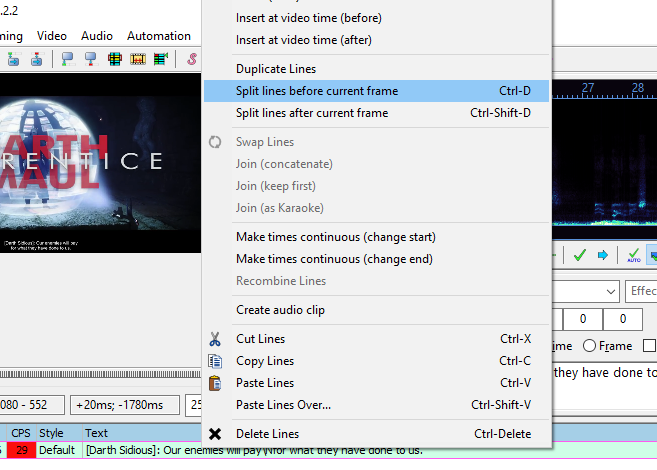Select Create audio clip
The height and width of the screenshot is (470, 657).
(376, 310)
